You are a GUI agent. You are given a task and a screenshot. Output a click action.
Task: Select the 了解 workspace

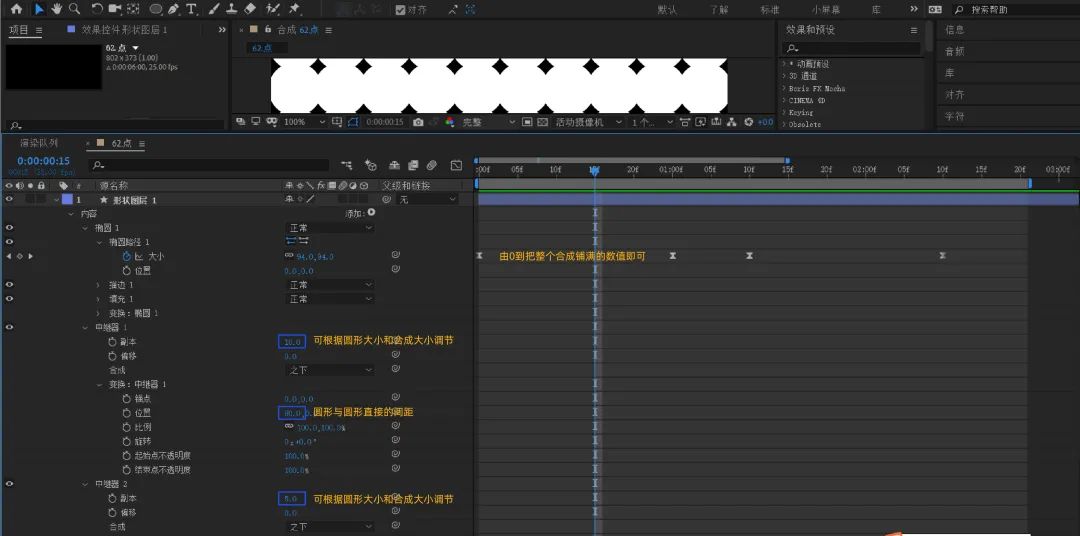[x=719, y=10]
